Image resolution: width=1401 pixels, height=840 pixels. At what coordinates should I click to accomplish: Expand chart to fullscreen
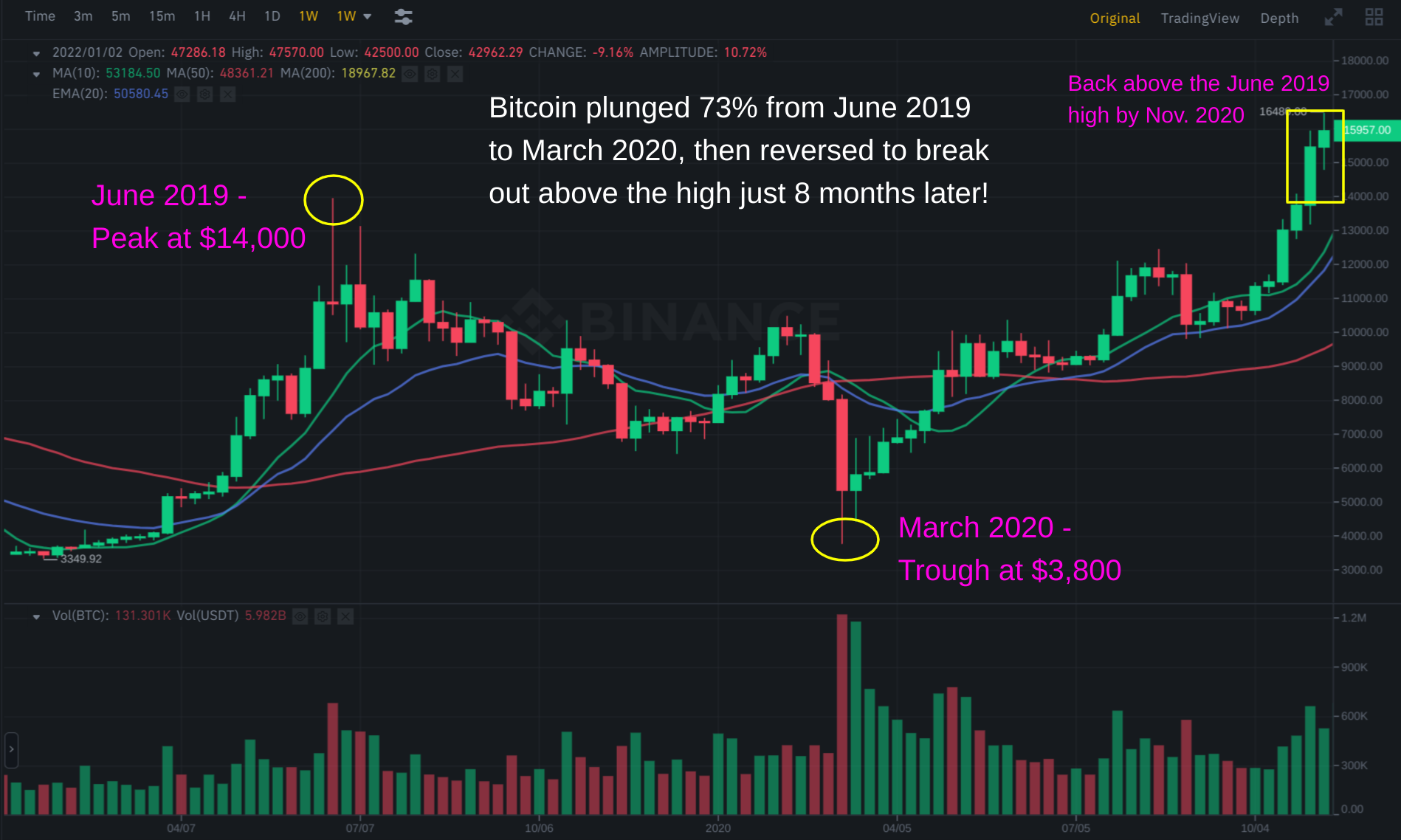point(1333,18)
